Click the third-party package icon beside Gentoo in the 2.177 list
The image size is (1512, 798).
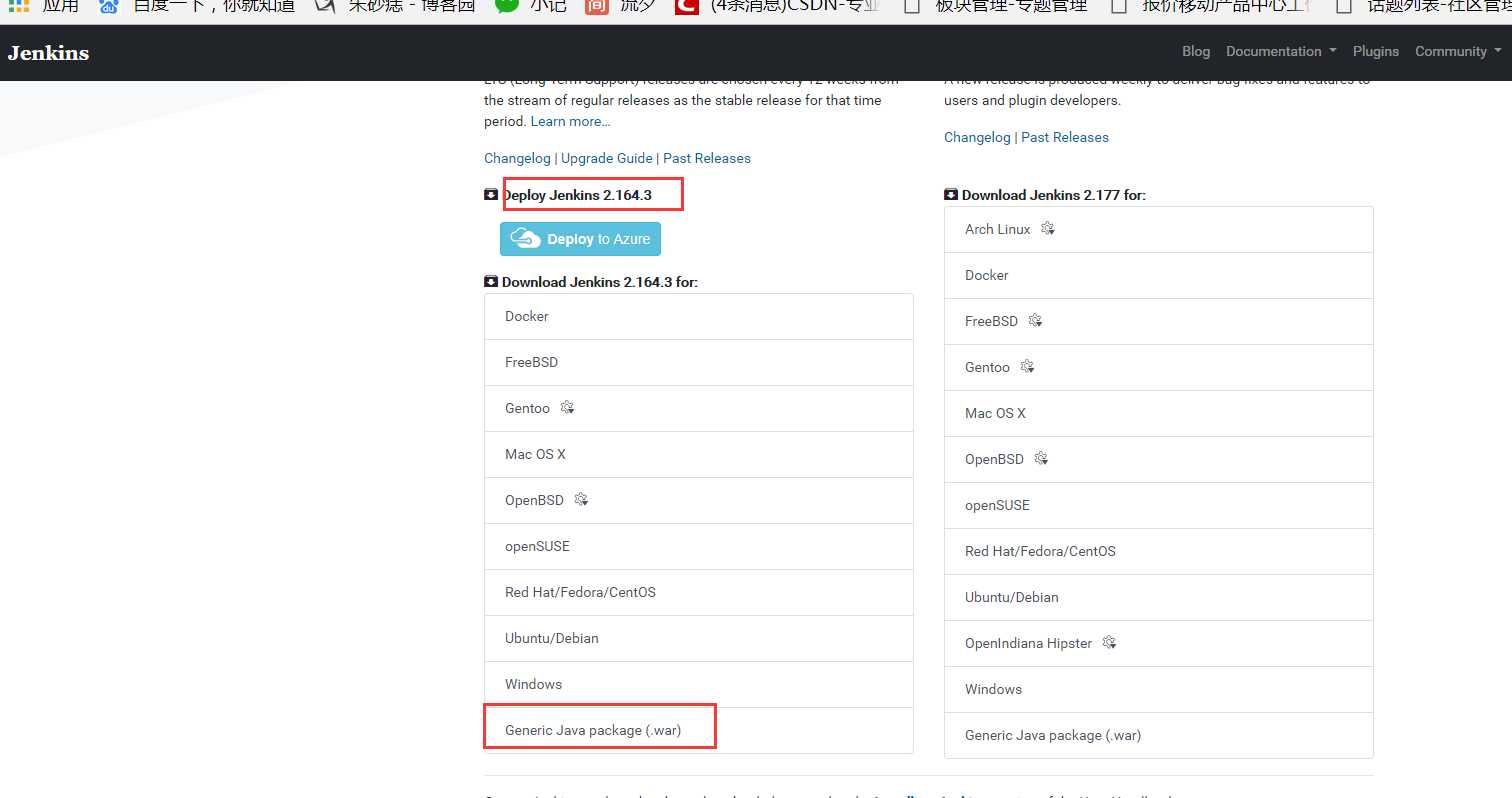1027,366
